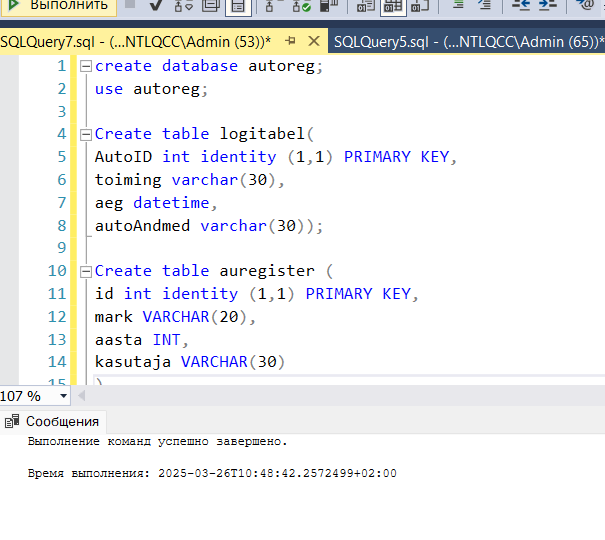Click the gray Cancel Executing Query stop icon

point(130,5)
